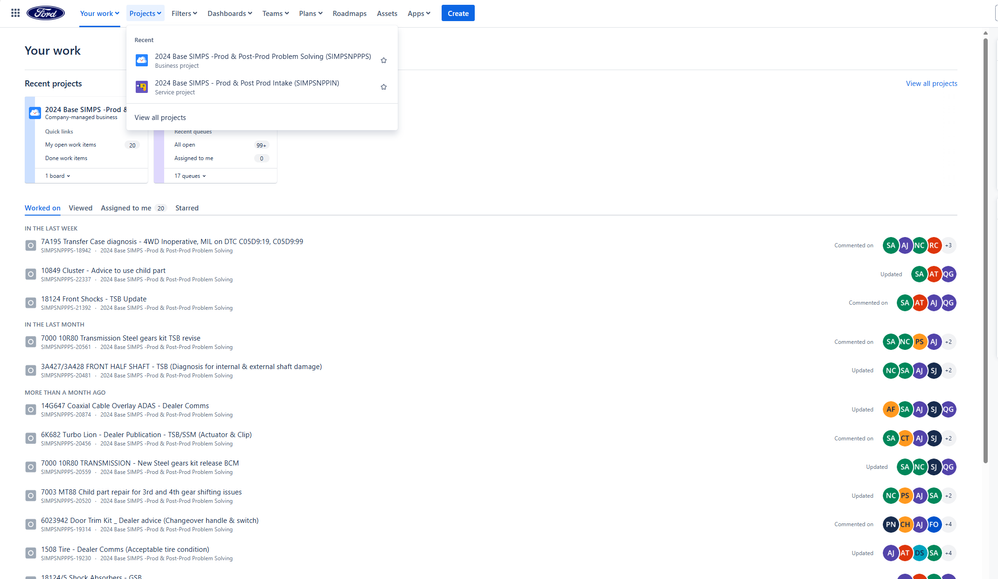Expand the 17 queues dropdown
Screen dimensions: 998x579
[190, 176]
